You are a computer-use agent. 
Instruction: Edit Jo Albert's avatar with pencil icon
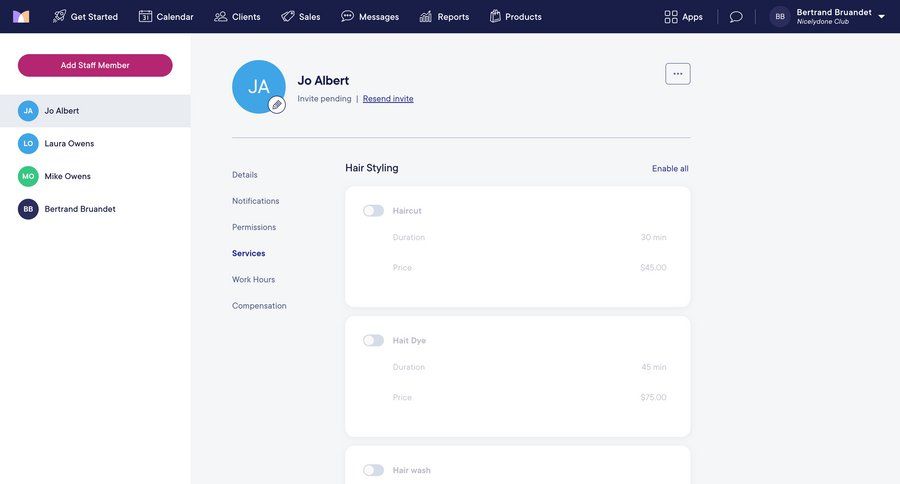tap(277, 104)
